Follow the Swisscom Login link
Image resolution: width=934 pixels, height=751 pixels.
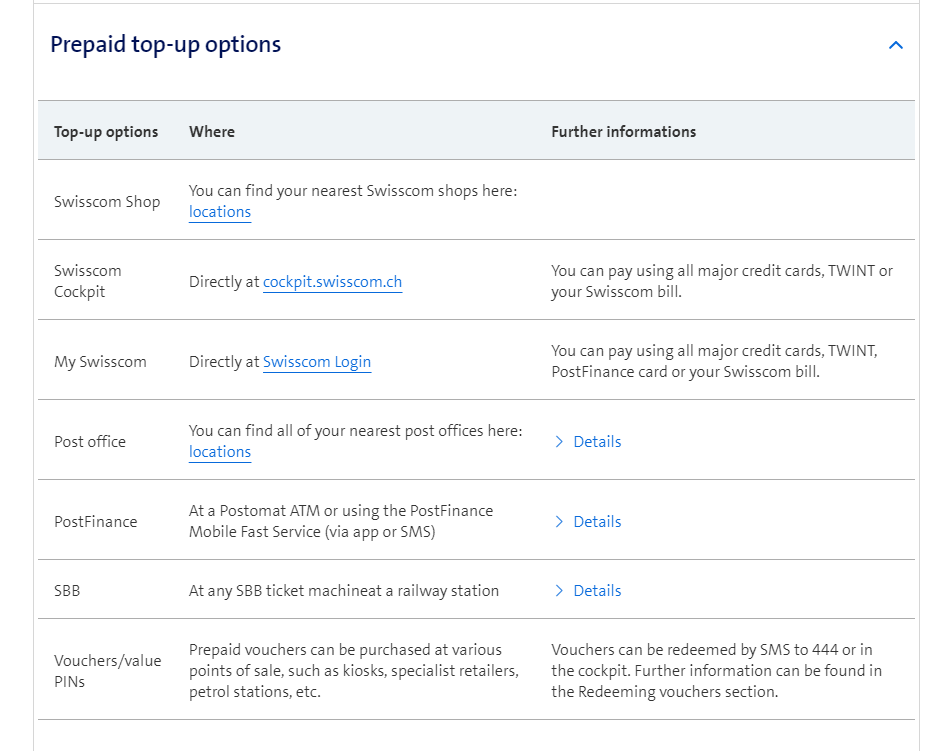[x=317, y=362]
